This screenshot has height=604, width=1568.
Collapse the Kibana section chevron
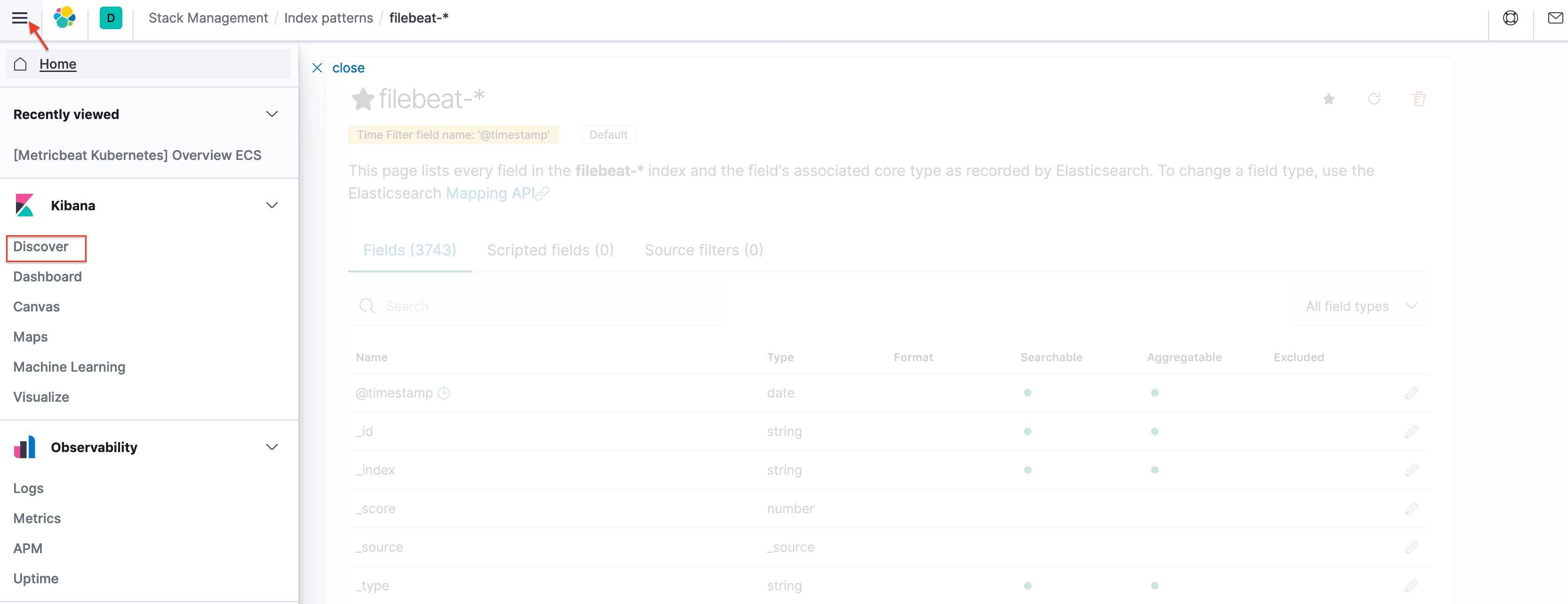click(272, 205)
